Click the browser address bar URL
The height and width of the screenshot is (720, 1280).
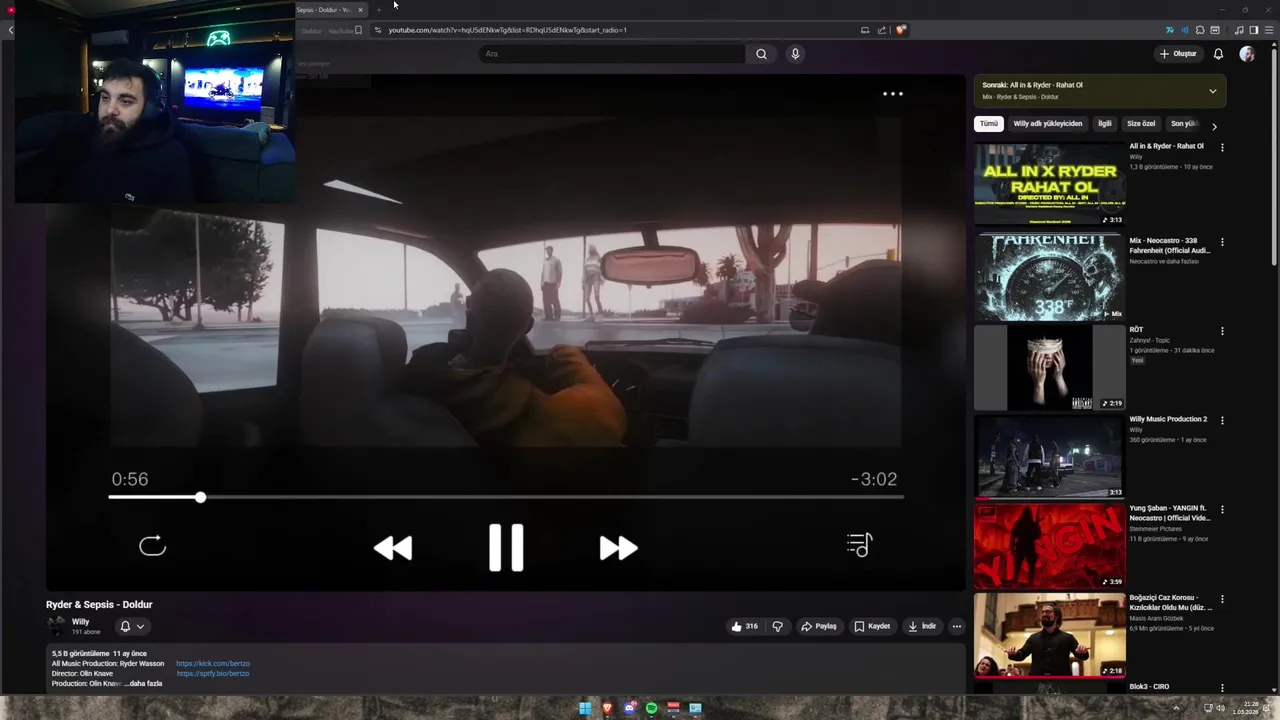pos(508,30)
